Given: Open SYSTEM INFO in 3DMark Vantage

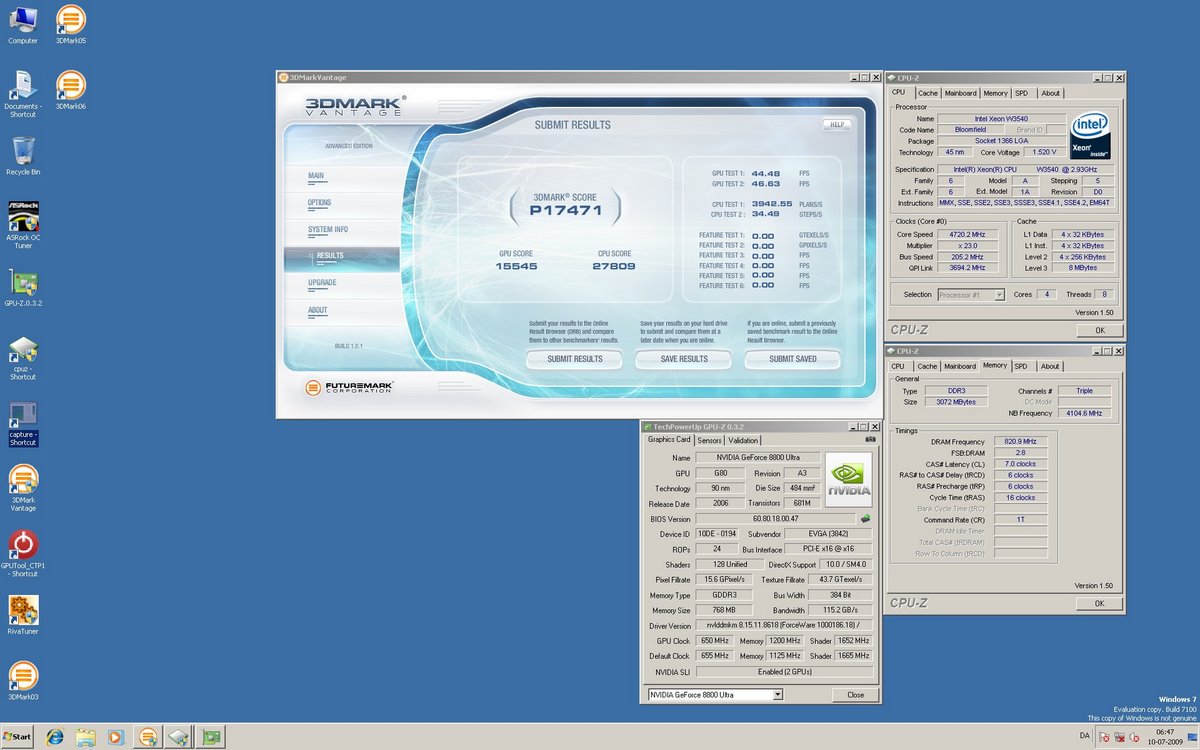Looking at the screenshot, I should [x=328, y=230].
